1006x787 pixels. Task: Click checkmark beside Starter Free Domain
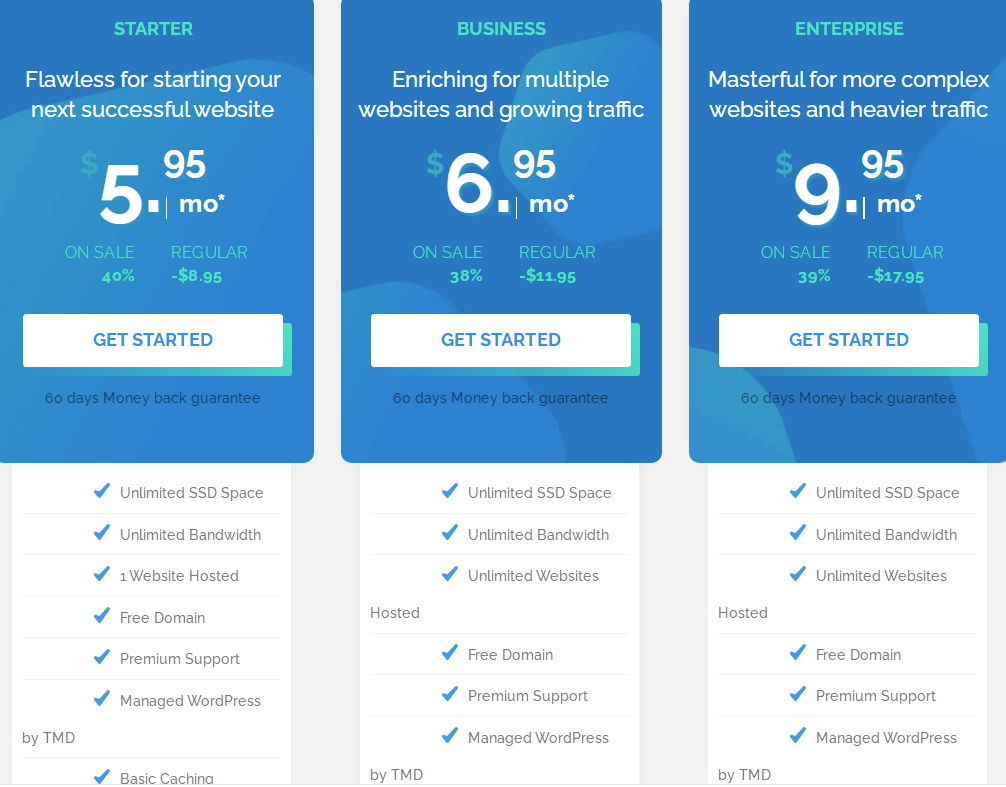102,616
